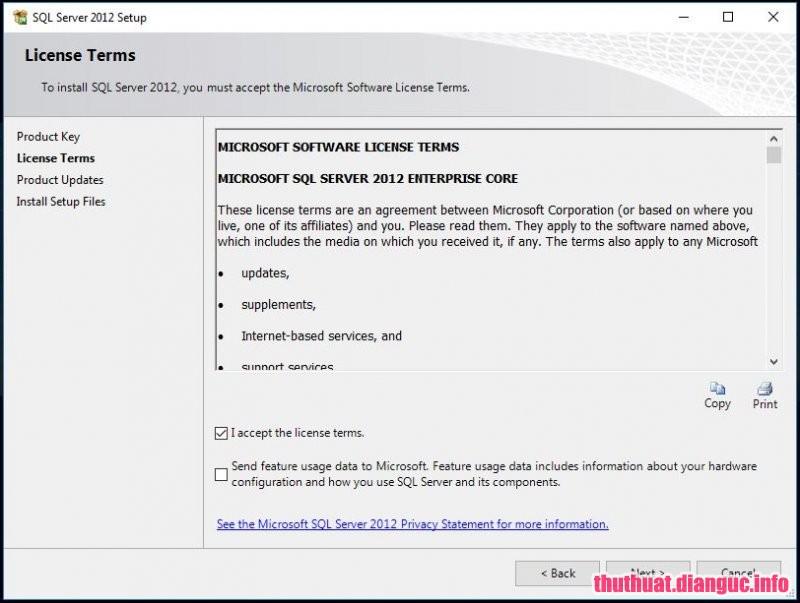Close the SQL Server 2012 Setup window
Viewport: 800px width, 603px height.
pyautogui.click(x=773, y=17)
